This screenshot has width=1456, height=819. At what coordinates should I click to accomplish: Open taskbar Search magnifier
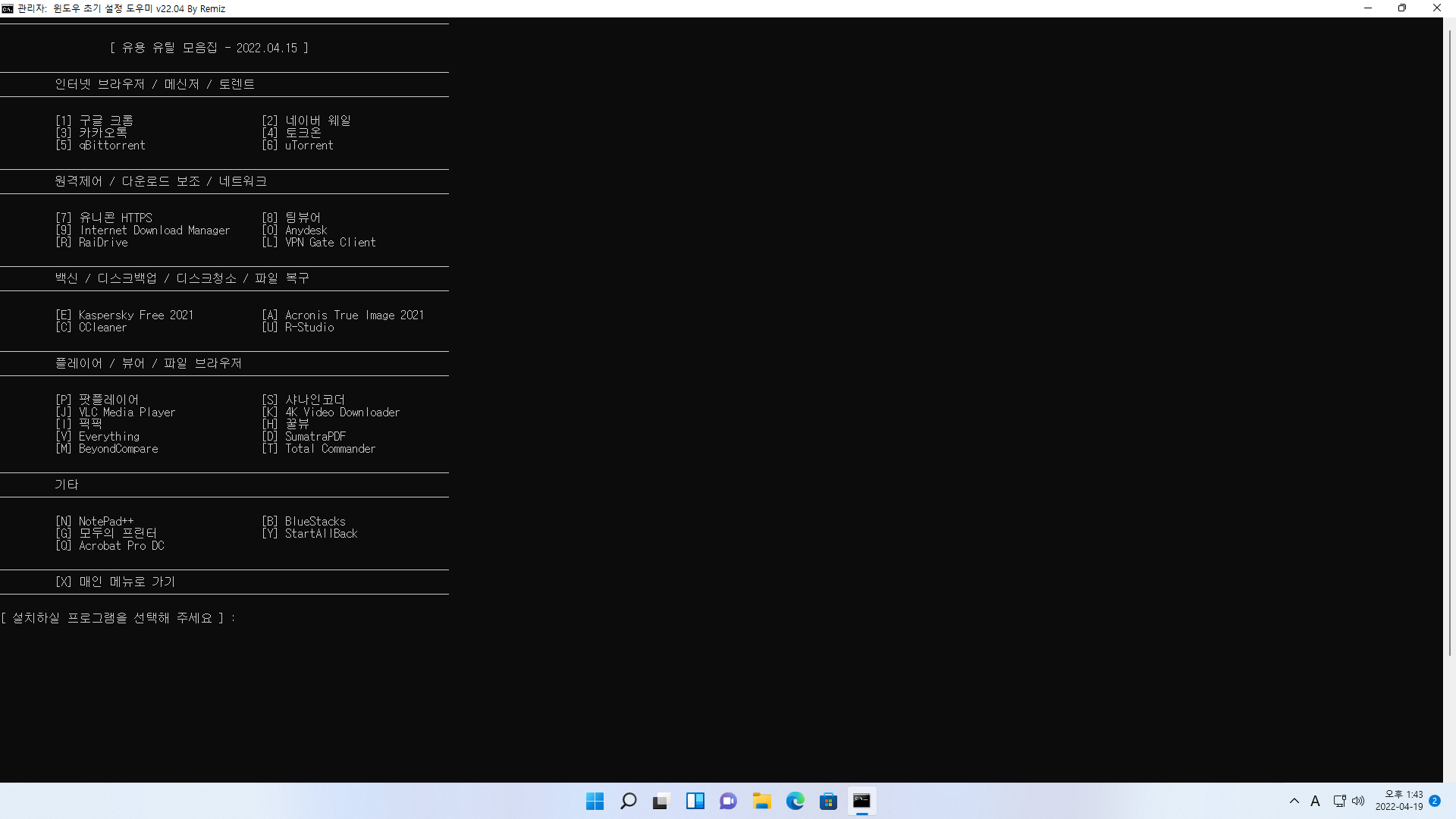tap(629, 801)
